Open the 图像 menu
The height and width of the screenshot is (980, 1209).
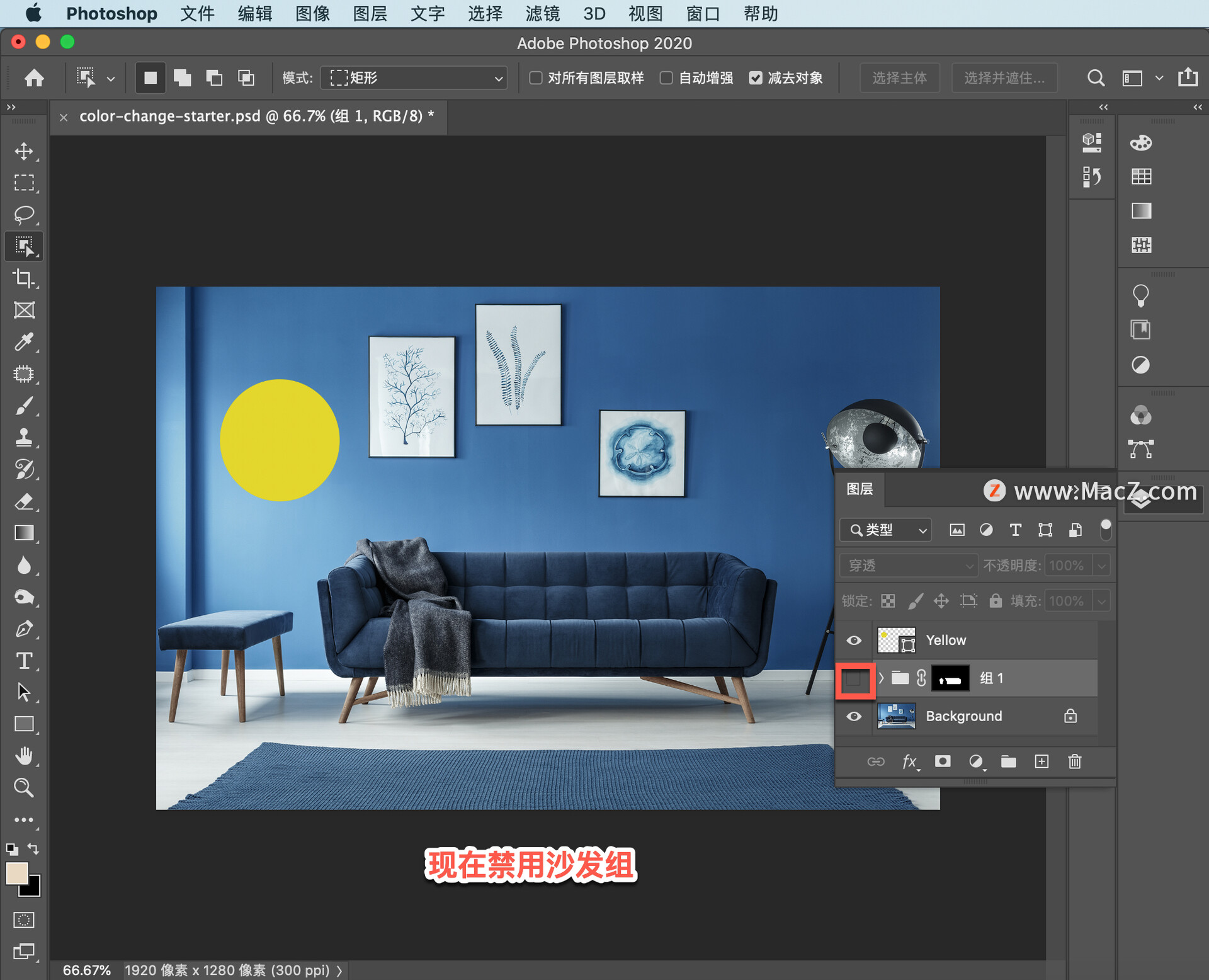click(x=312, y=13)
